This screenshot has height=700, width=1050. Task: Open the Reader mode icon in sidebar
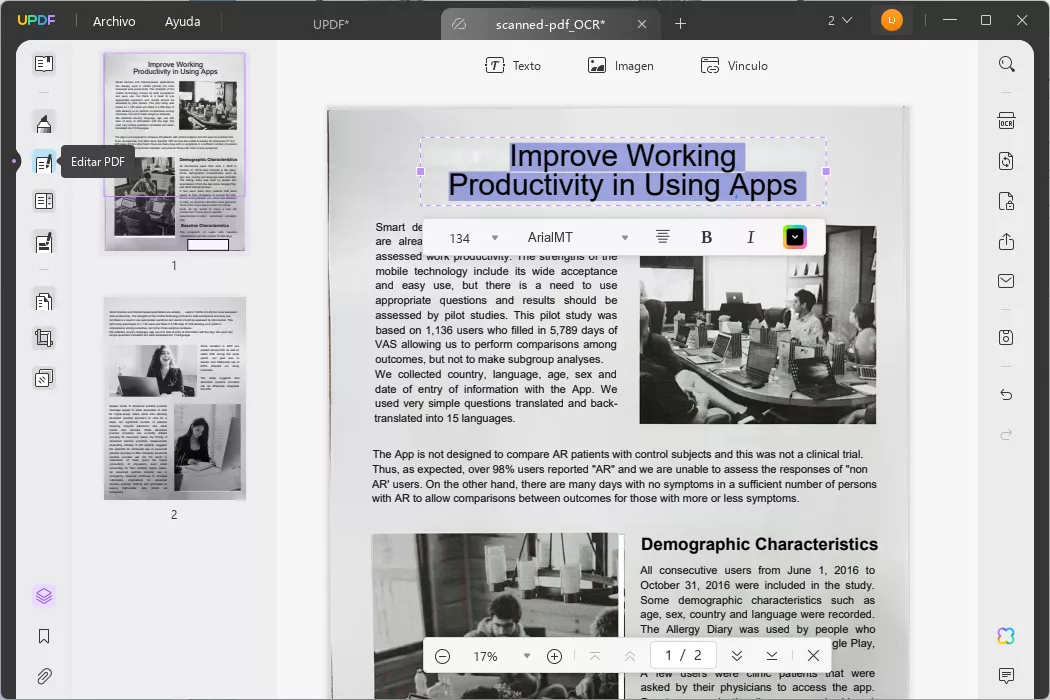tap(44, 64)
